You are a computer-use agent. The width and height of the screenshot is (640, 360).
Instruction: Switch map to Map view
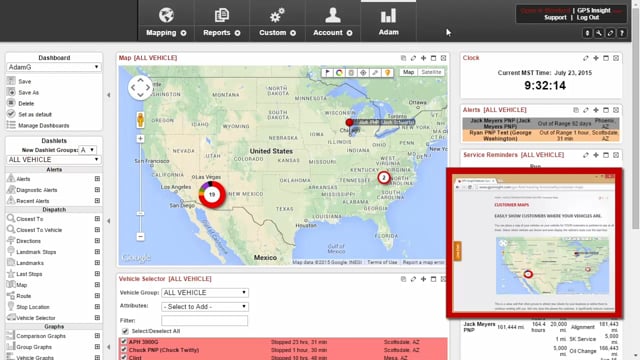click(408, 72)
